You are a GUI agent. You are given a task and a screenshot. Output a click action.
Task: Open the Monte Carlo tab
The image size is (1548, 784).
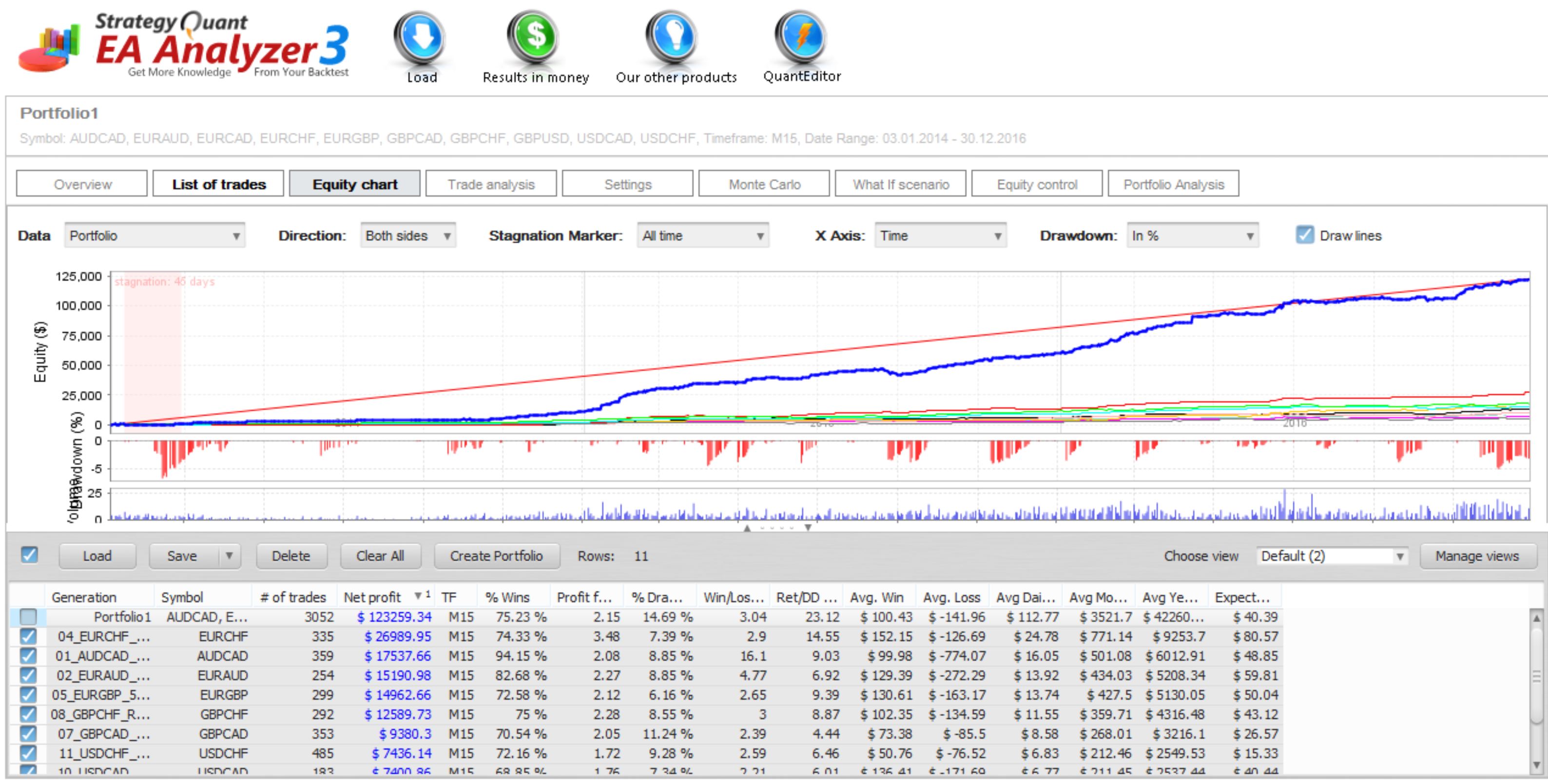point(764,184)
